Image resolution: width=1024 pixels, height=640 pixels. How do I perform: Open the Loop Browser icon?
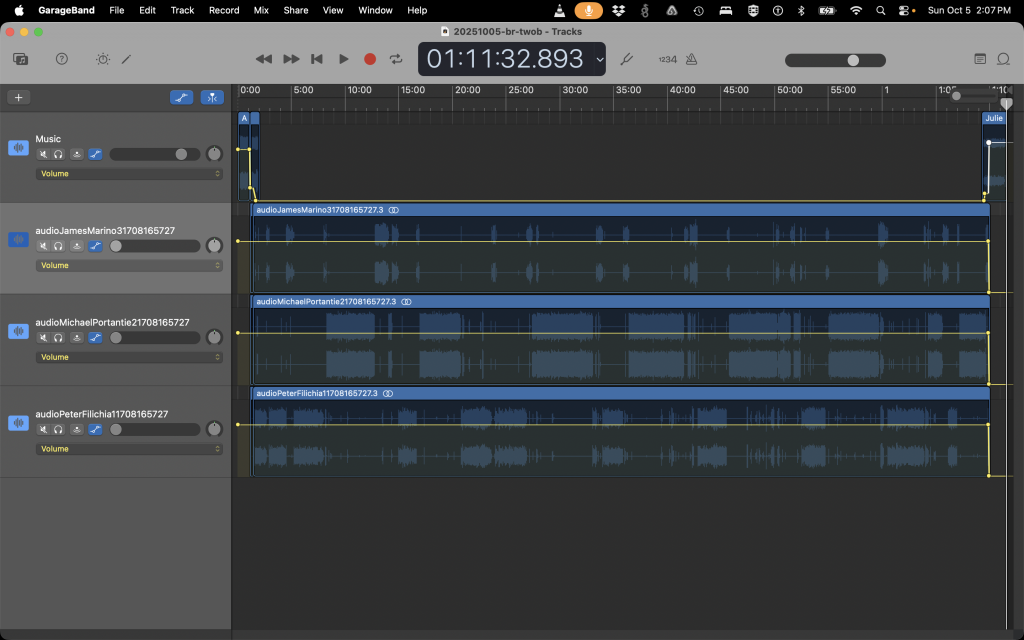(x=1003, y=59)
